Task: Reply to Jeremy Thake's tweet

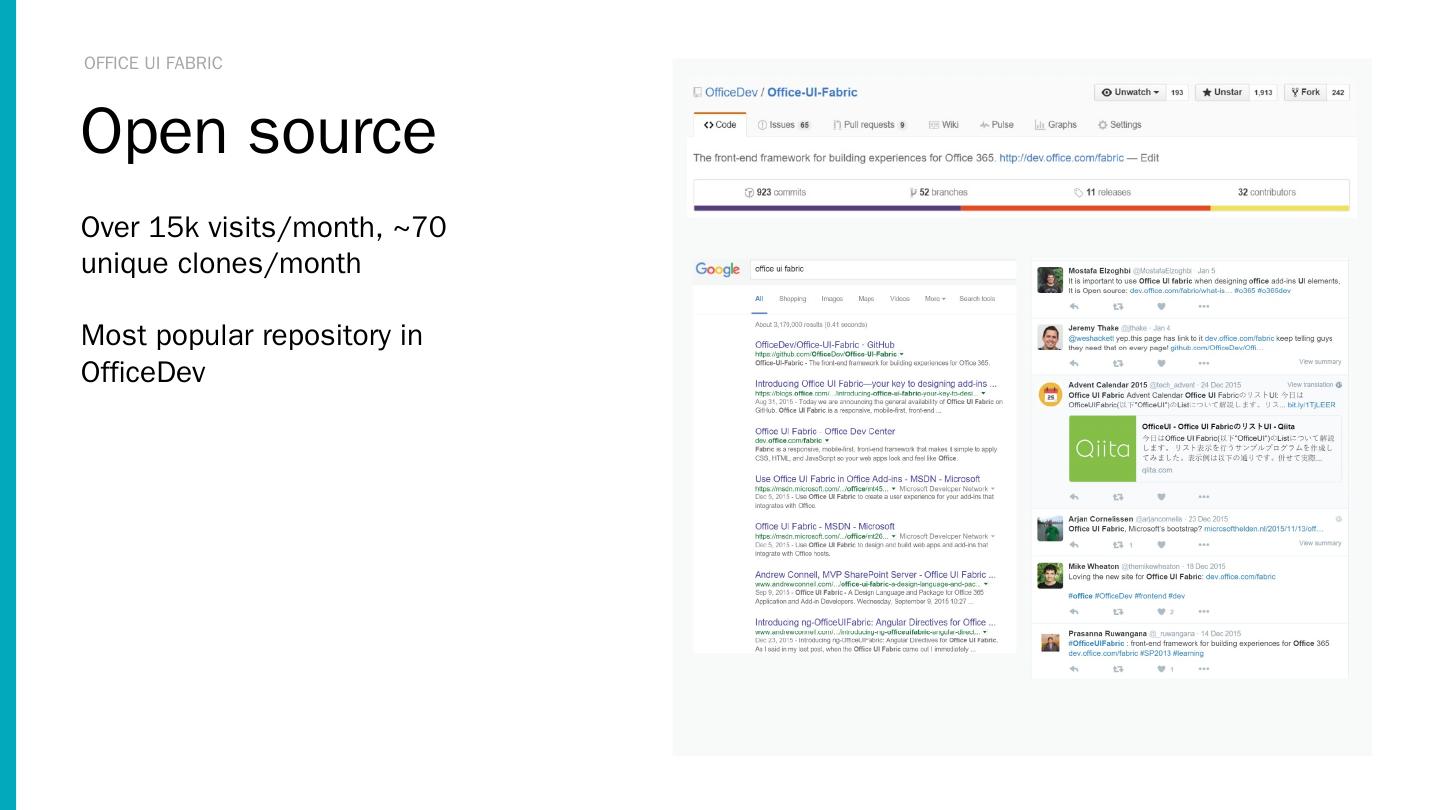Action: 1074,361
